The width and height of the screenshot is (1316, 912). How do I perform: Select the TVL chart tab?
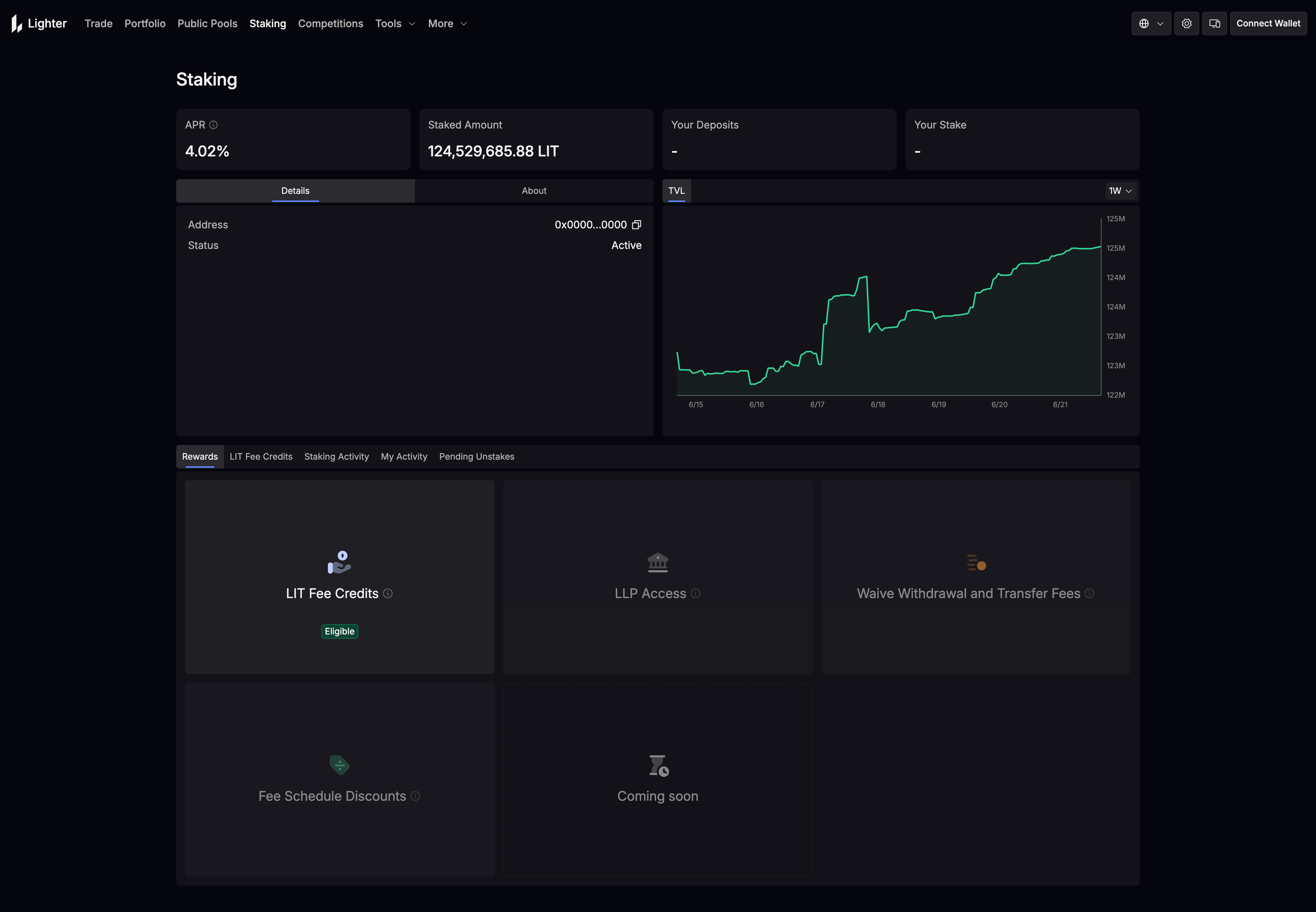(x=677, y=191)
